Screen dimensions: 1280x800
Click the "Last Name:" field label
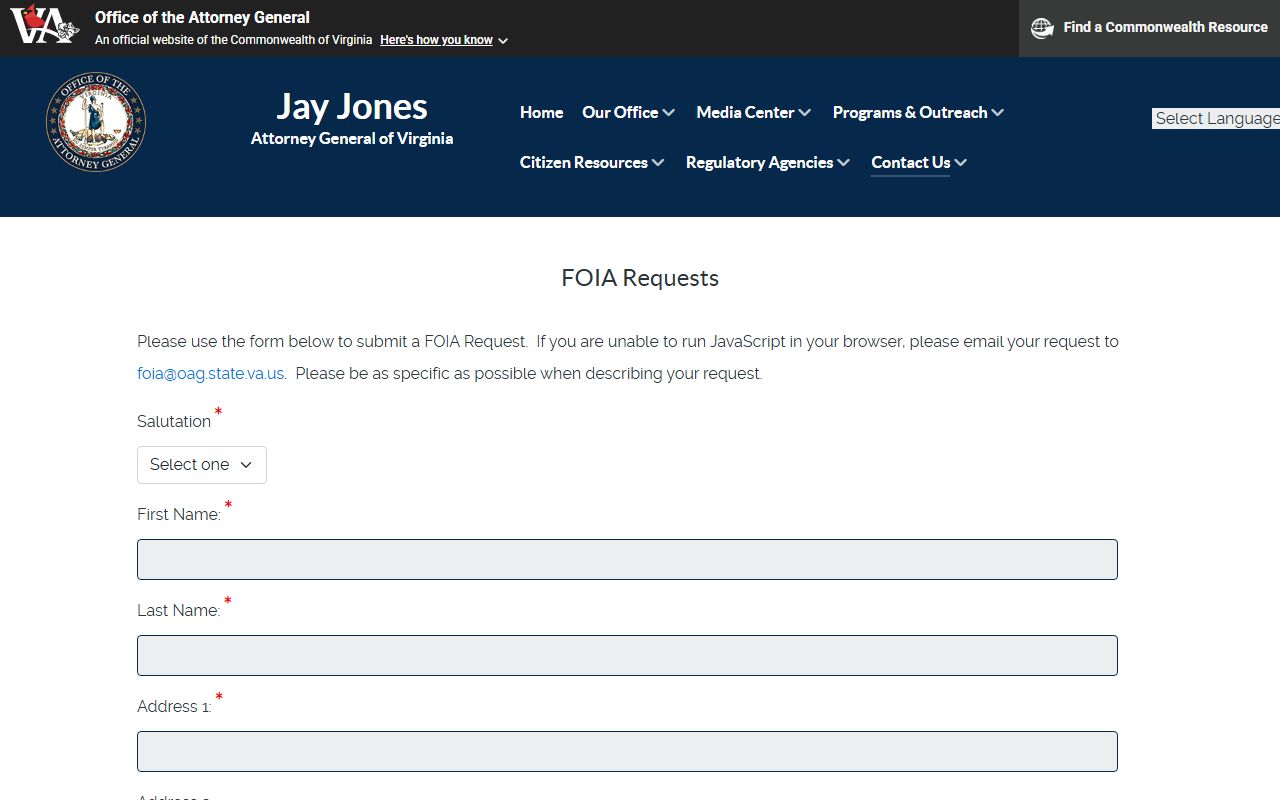pos(179,610)
